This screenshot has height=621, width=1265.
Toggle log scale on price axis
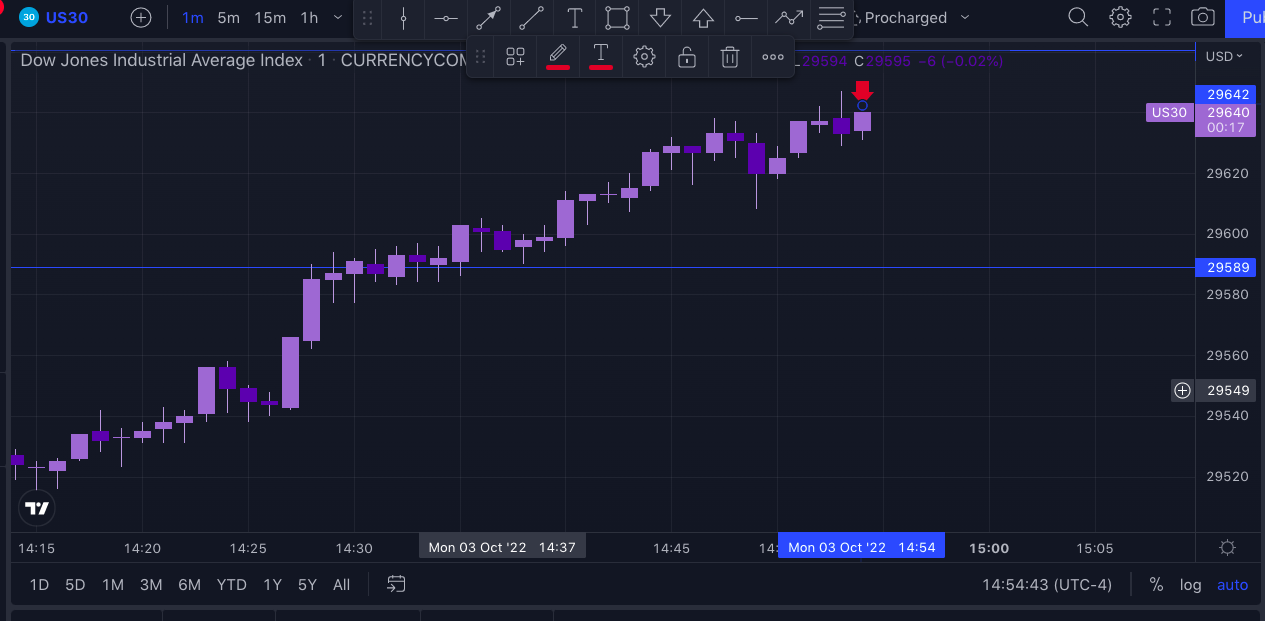1190,584
